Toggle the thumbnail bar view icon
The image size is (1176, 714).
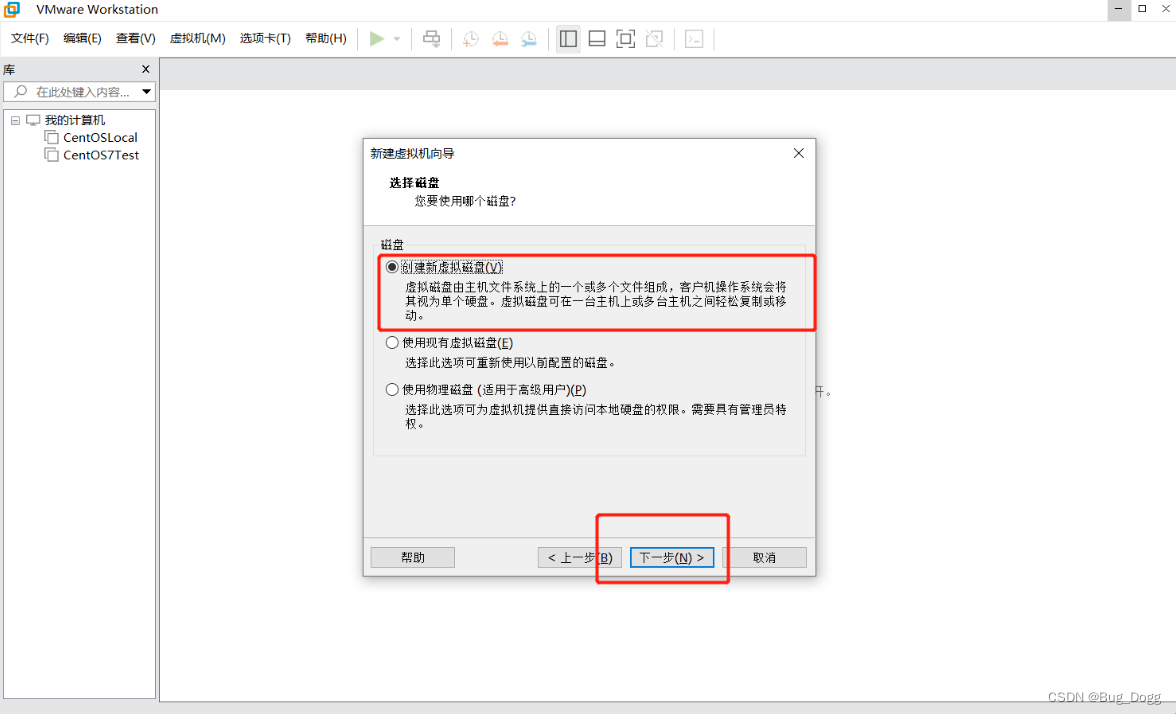tap(597, 38)
